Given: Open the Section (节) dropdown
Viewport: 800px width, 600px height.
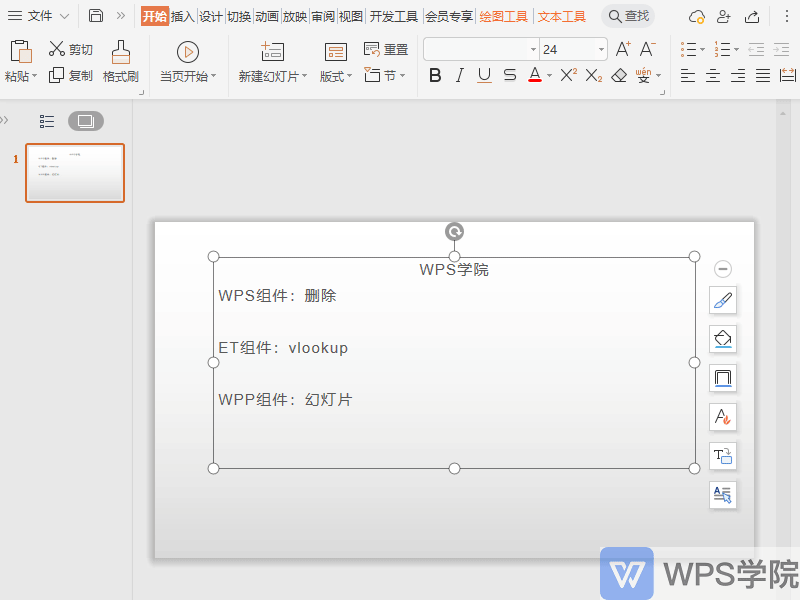Looking at the screenshot, I should pyautogui.click(x=385, y=76).
